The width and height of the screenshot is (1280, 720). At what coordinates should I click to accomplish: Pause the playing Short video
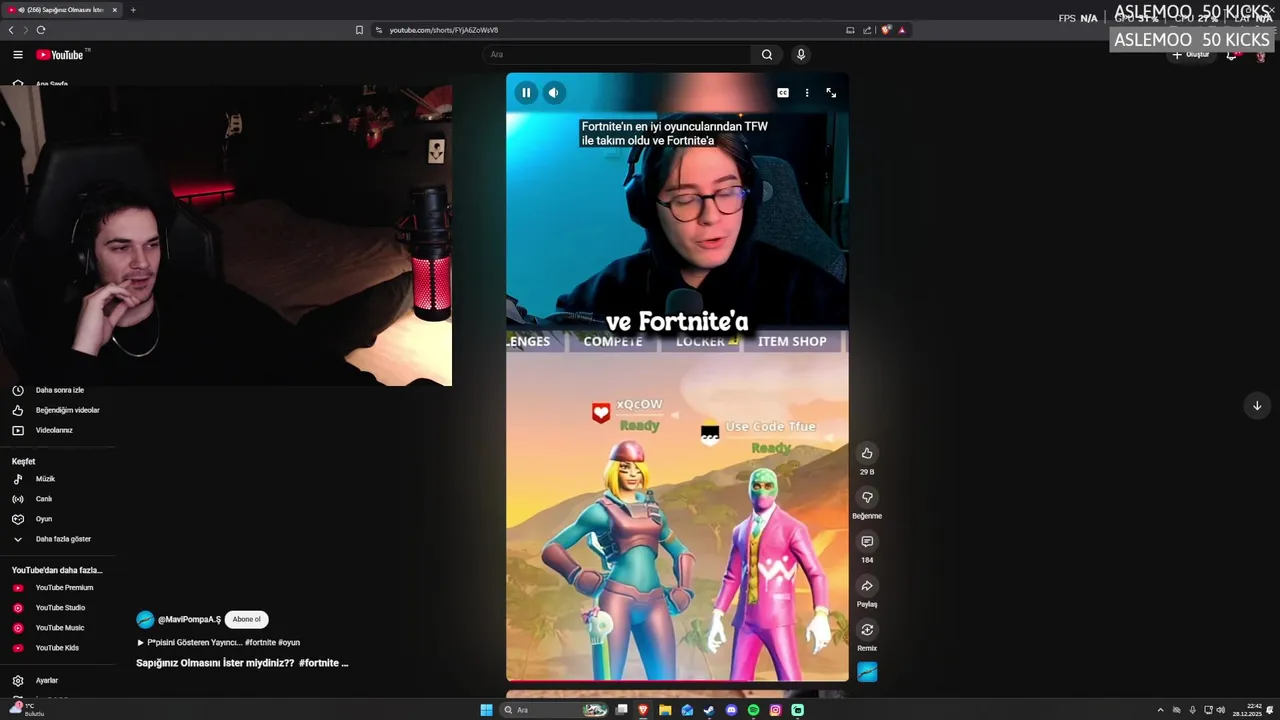526,93
